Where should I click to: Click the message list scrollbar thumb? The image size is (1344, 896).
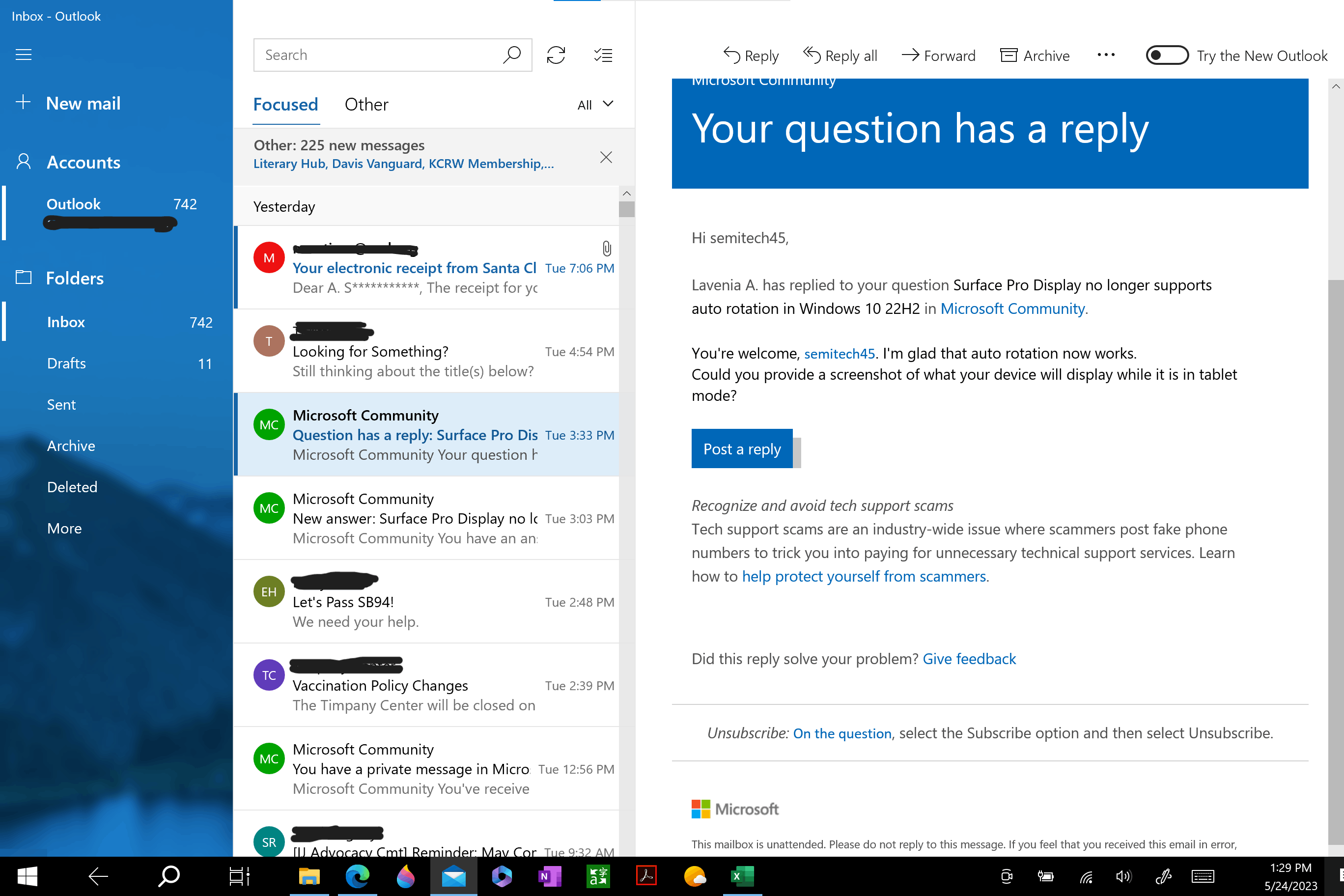coord(626,209)
